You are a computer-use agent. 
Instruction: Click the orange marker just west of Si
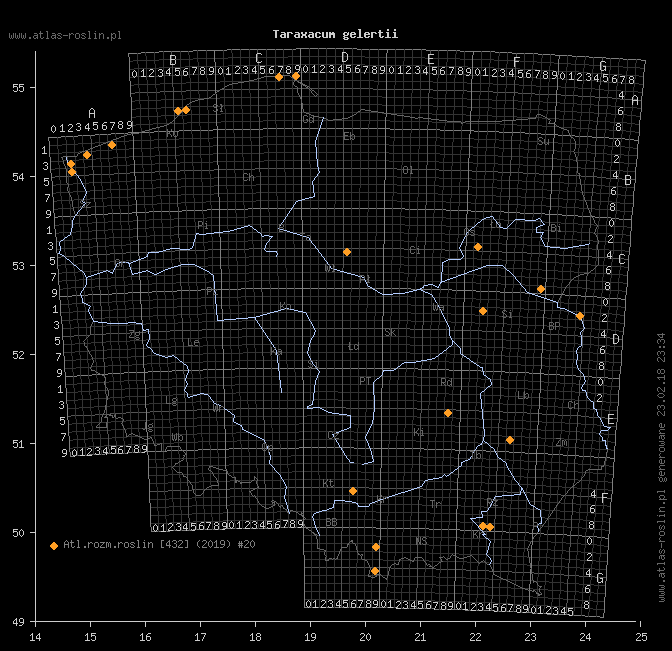(x=483, y=311)
